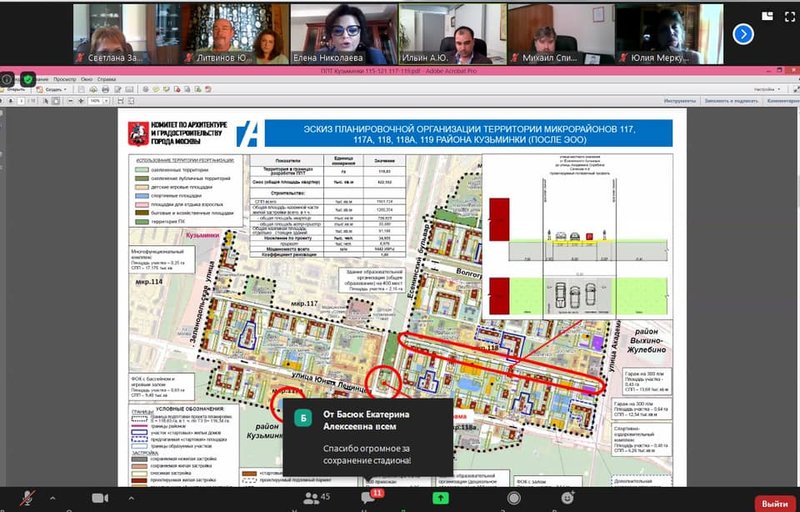Enter Zoom fullscreen mode
The image size is (800, 512).
click(x=790, y=16)
